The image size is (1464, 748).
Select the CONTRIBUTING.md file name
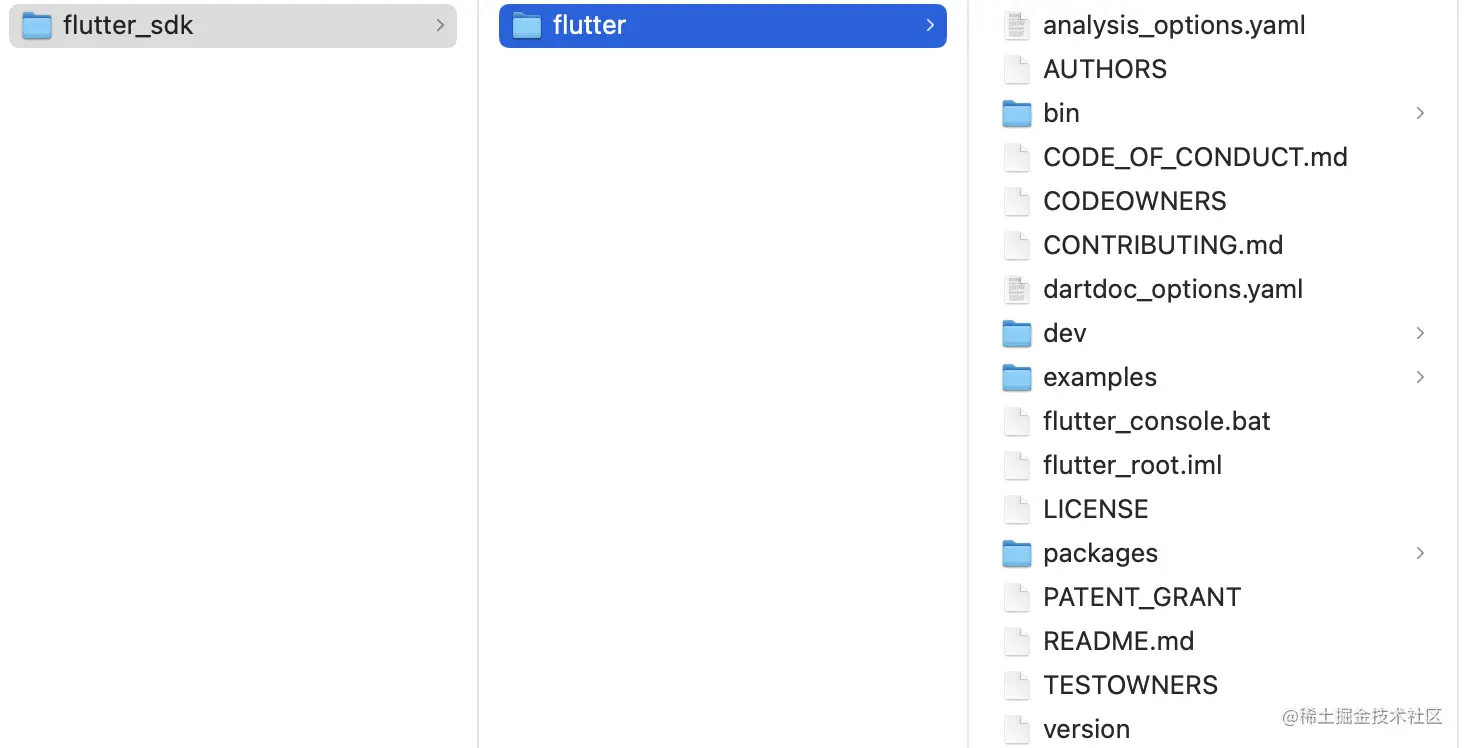[x=1162, y=246]
